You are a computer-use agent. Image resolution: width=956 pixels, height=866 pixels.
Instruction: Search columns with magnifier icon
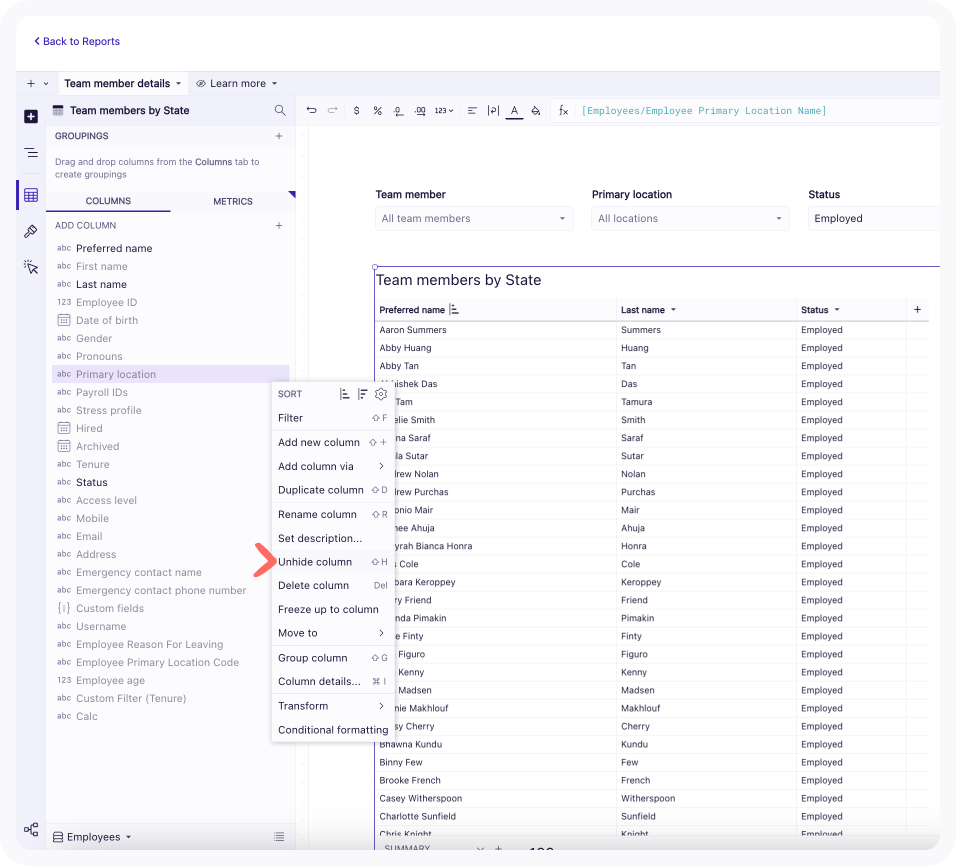[x=280, y=110]
